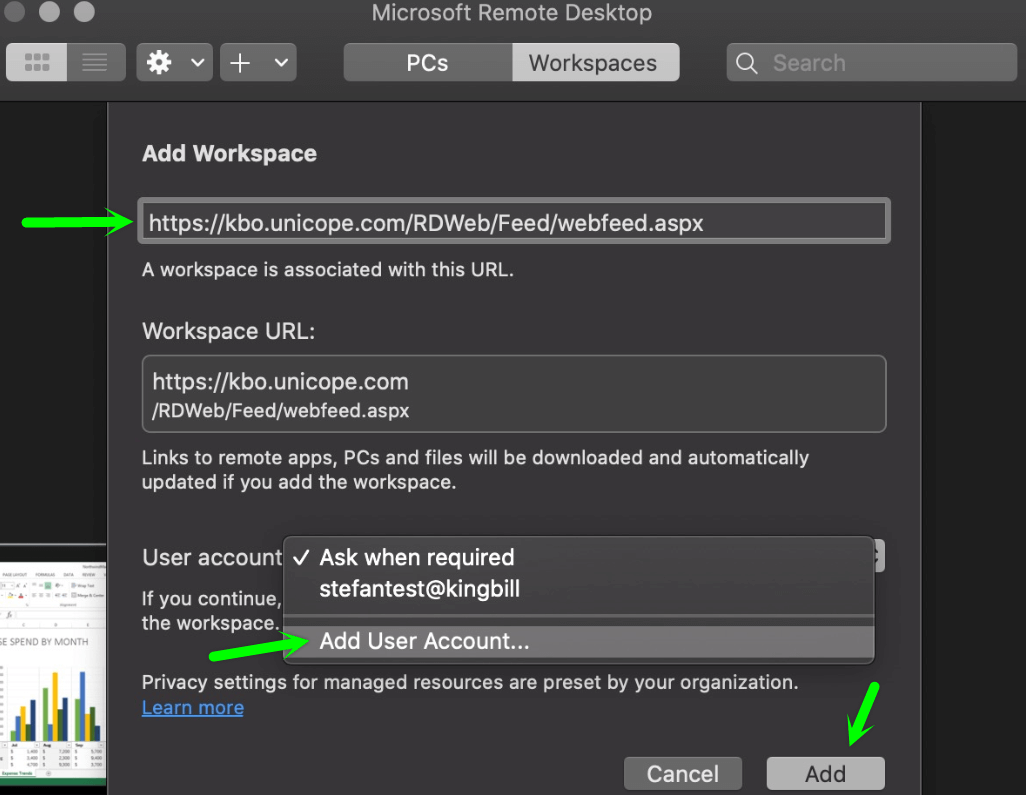Click the 'Add Workspace' heading
Viewport: 1026px width, 795px height.
229,153
